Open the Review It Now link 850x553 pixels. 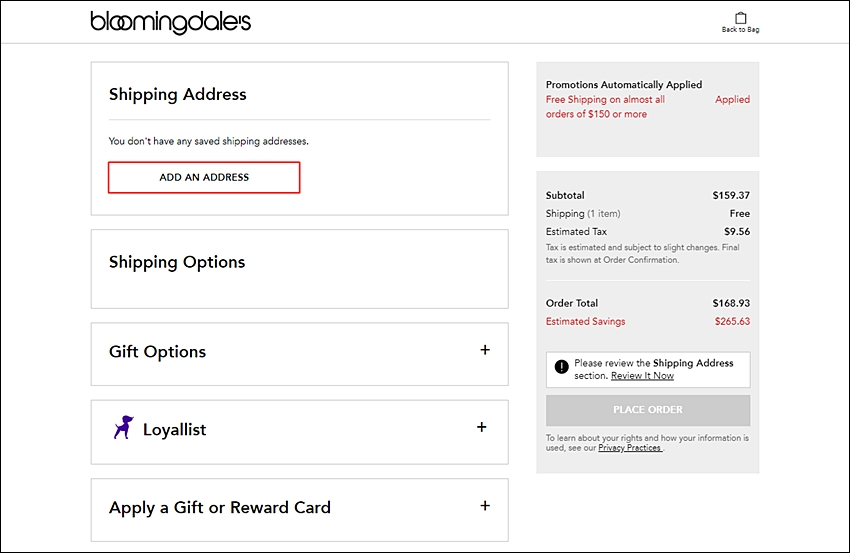point(642,376)
